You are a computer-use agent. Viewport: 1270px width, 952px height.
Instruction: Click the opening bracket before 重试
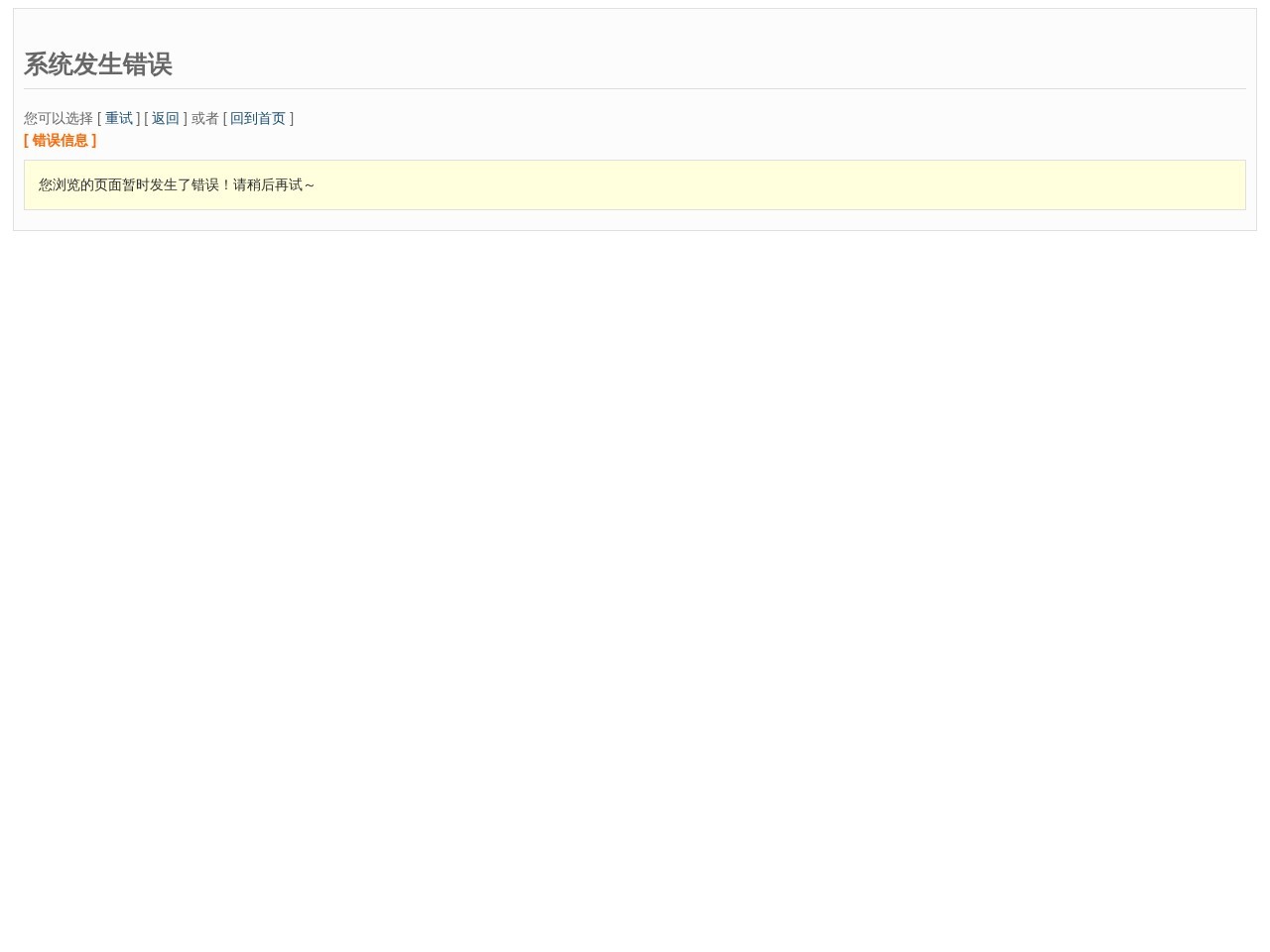pyautogui.click(x=99, y=119)
